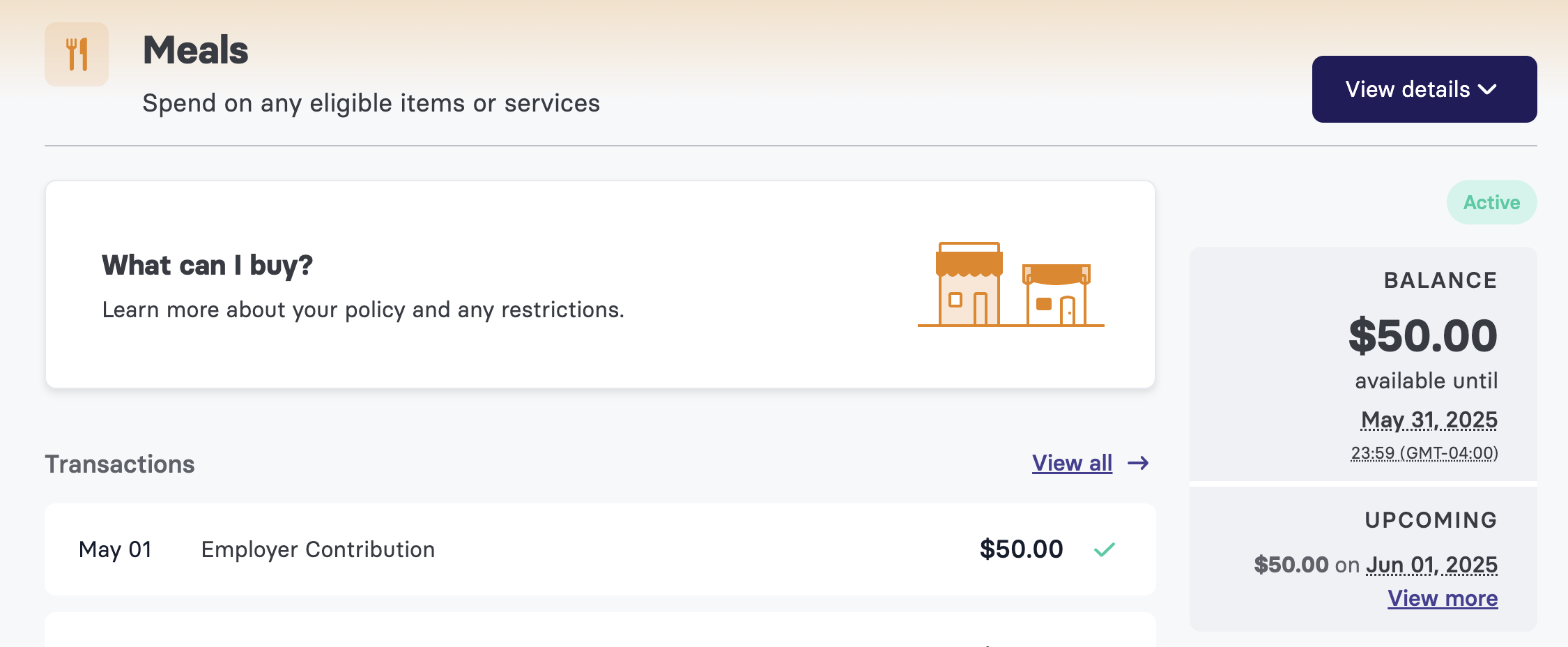Open the May 01 Employer Contribution transaction

point(600,549)
